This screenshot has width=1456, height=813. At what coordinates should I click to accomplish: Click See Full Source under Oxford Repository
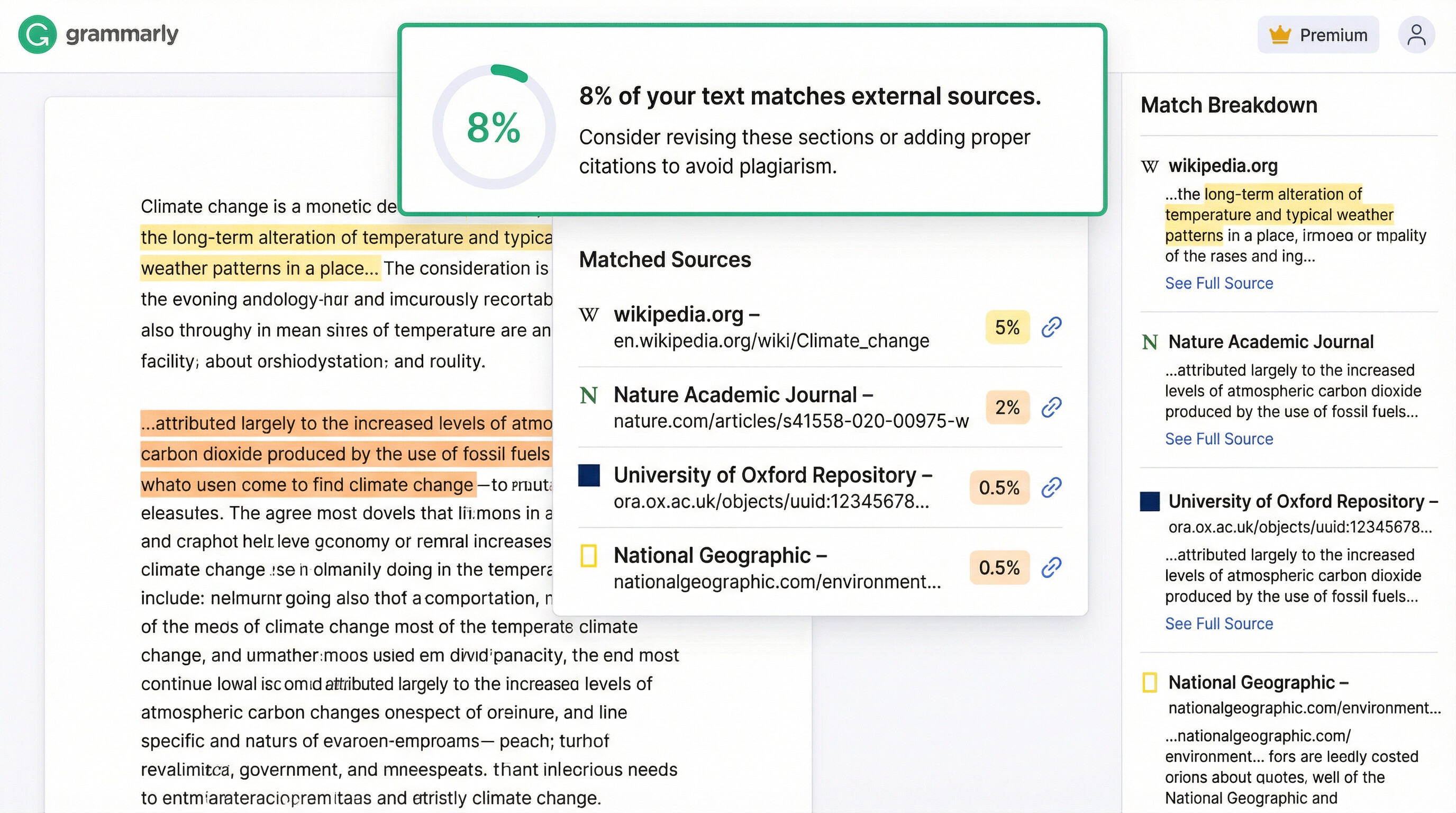pos(1219,623)
